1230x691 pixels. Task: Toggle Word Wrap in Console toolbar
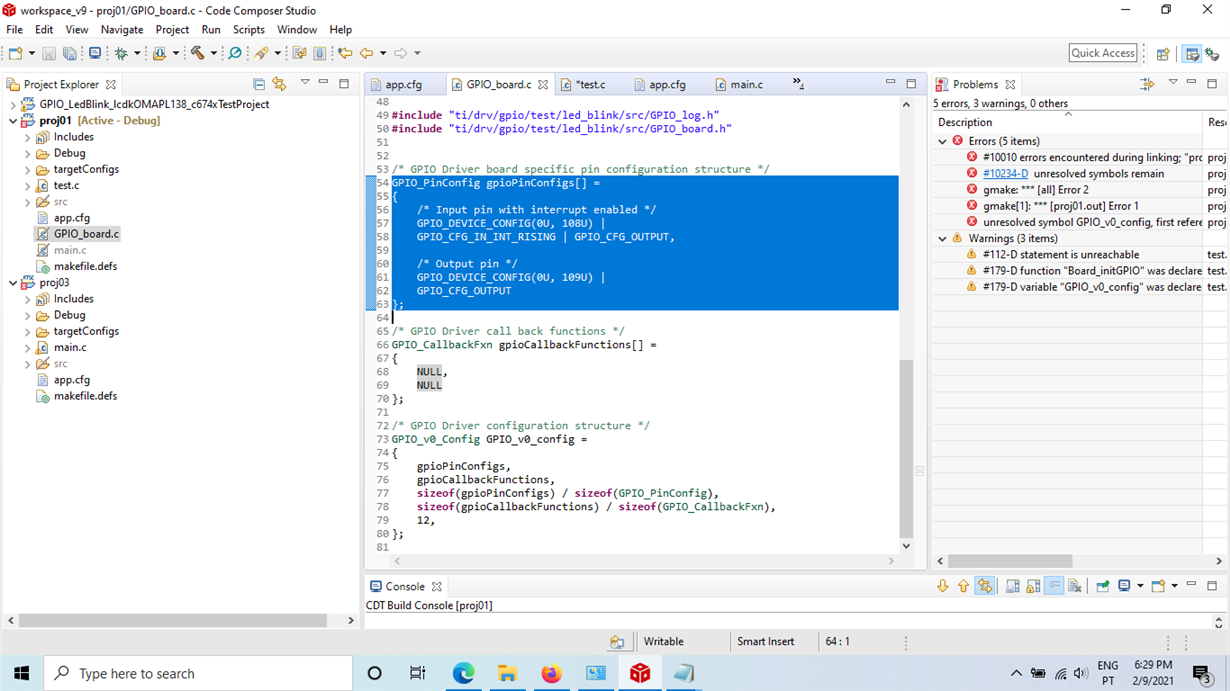[1054, 586]
